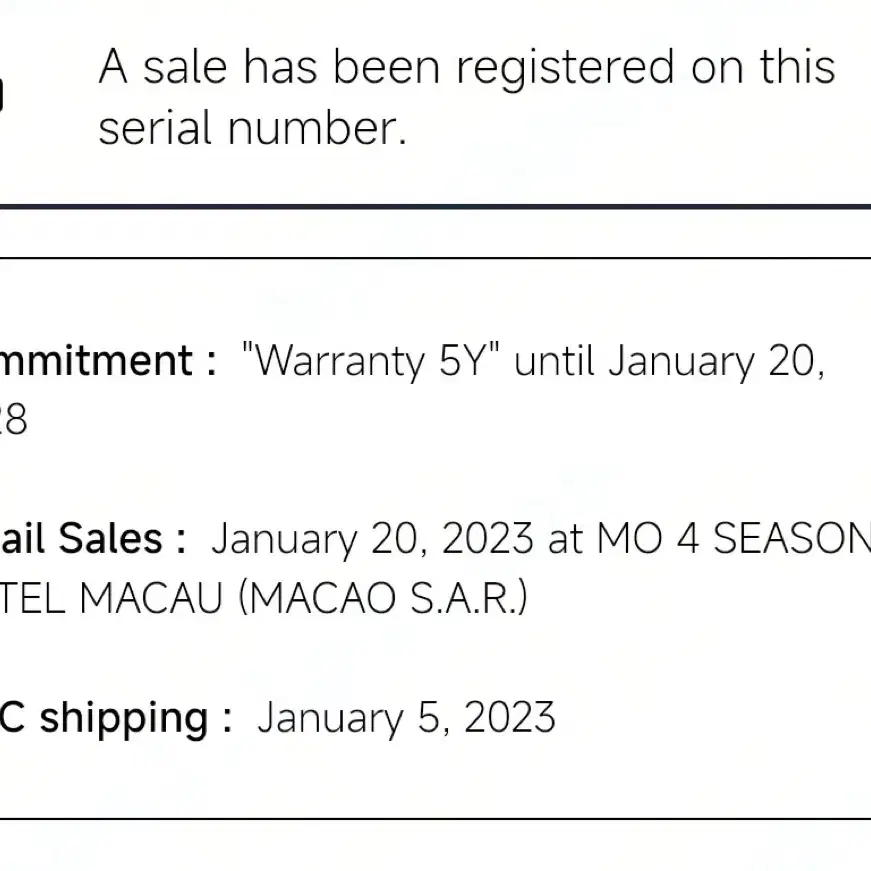Screen dimensions: 871x871
Task: Select the 'Warranty 5Y' quoted text
Action: click(x=371, y=361)
